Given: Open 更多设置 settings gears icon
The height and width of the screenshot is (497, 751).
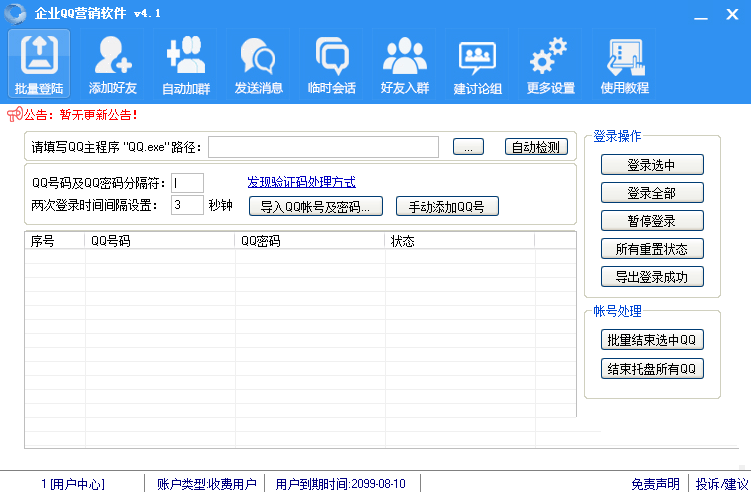Looking at the screenshot, I should (x=550, y=64).
